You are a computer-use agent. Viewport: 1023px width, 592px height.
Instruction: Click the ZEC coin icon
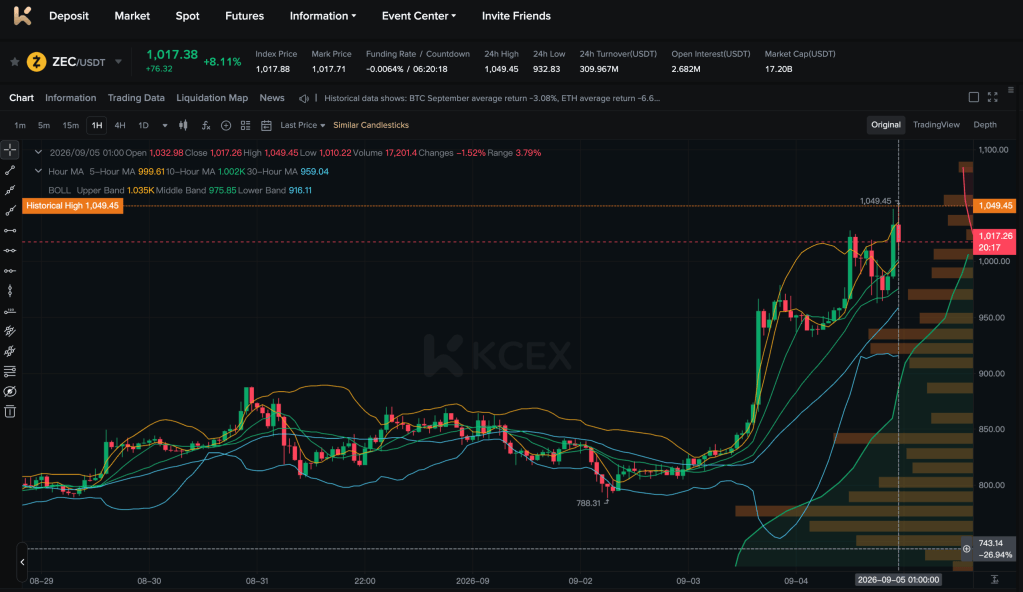point(37,62)
